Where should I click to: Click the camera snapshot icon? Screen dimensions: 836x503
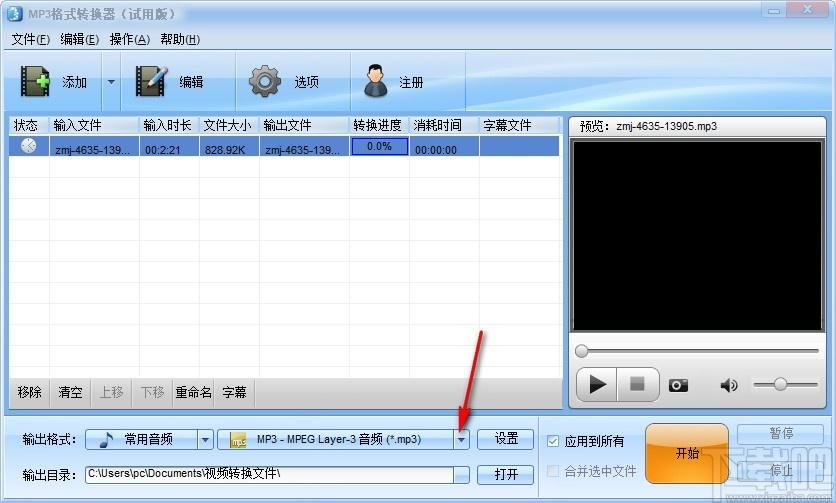678,385
